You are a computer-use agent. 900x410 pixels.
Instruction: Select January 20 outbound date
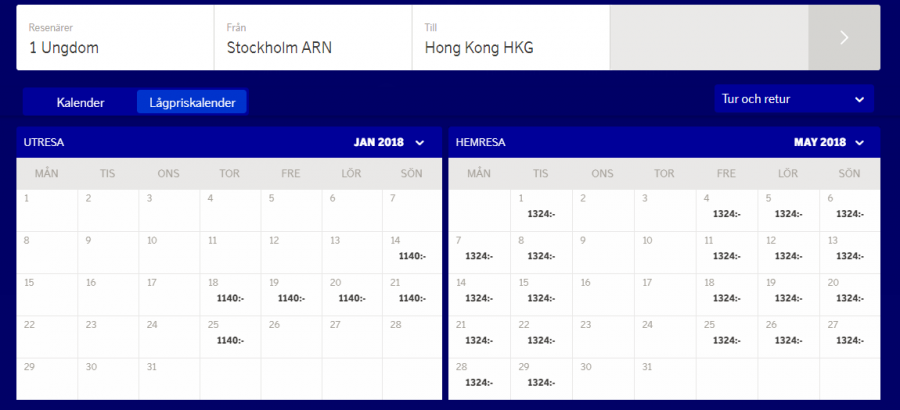351,294
